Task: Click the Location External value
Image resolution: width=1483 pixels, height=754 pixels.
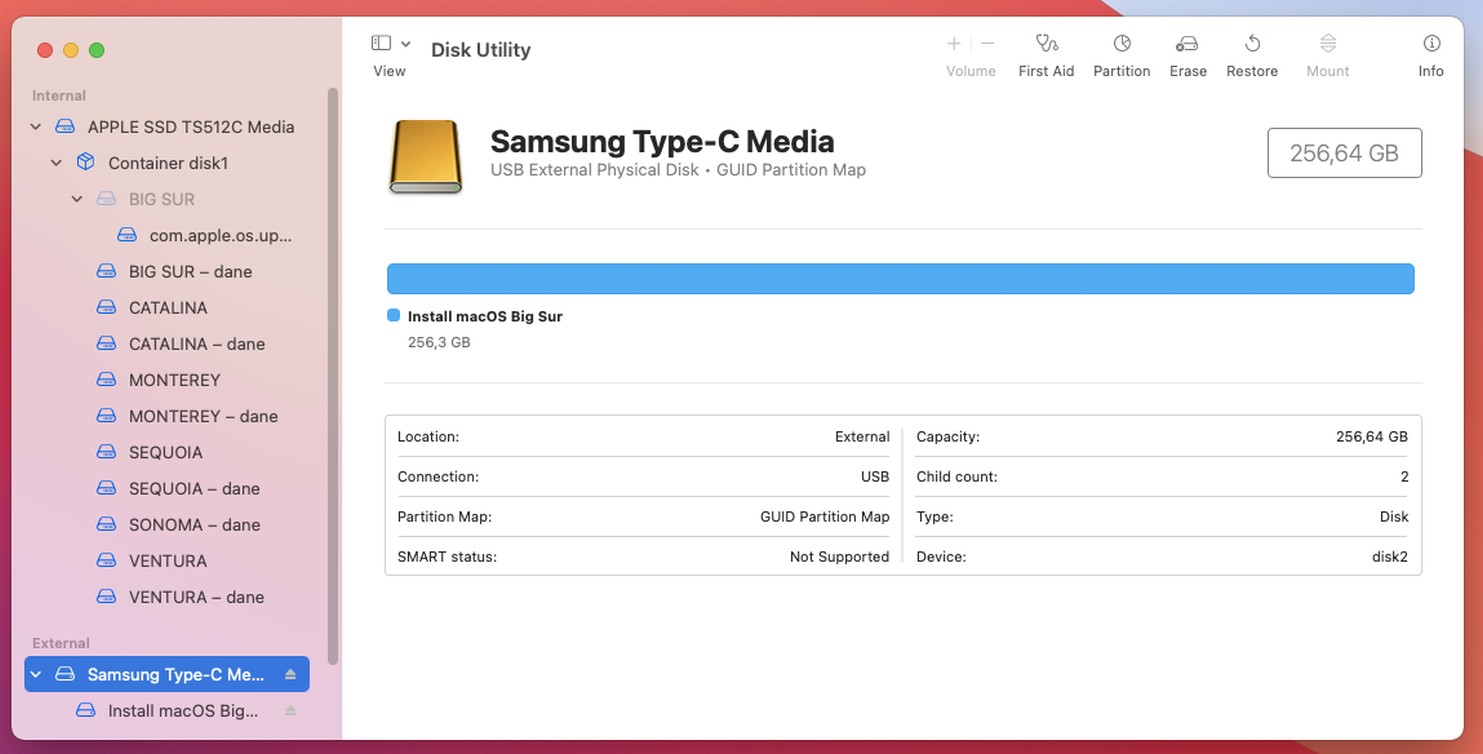Action: click(x=862, y=437)
